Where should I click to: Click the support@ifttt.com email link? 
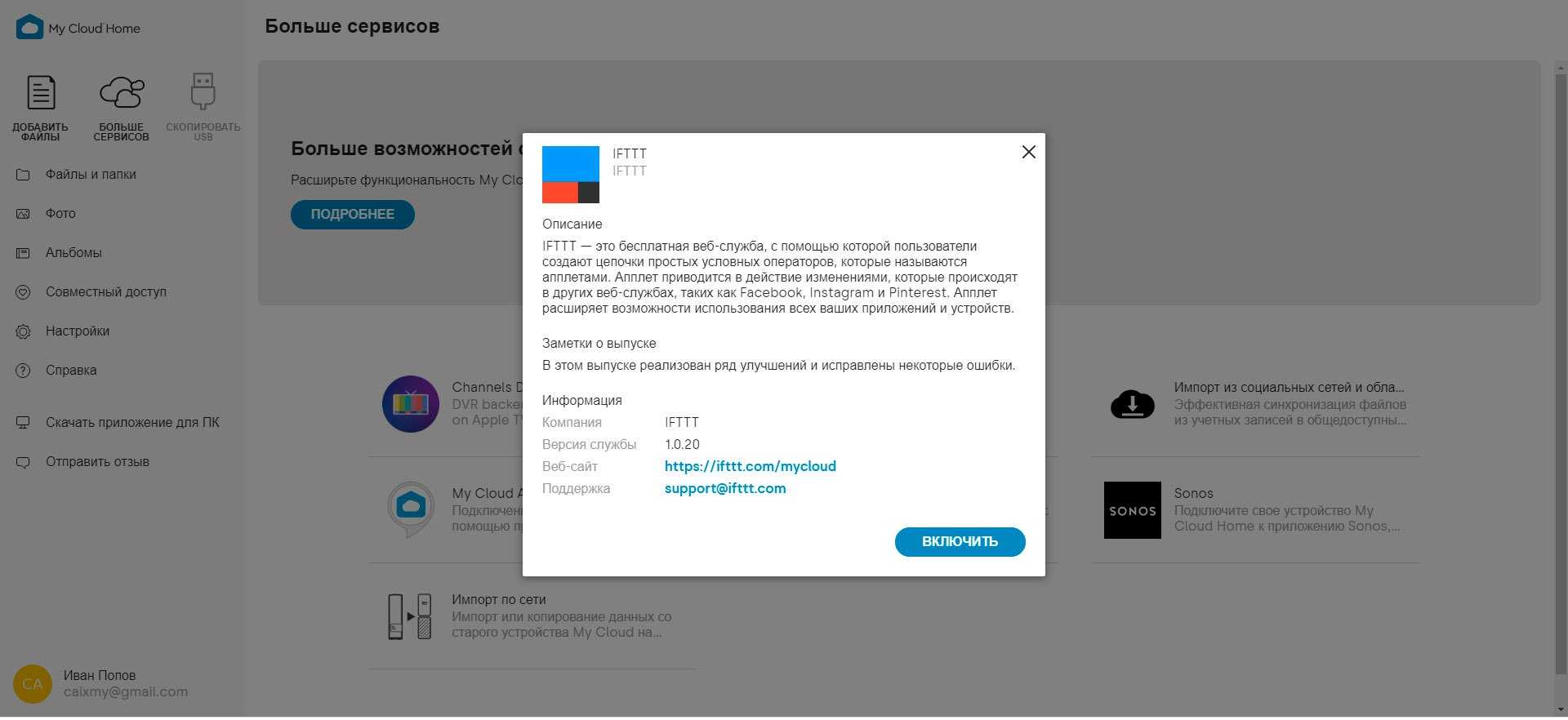click(725, 489)
